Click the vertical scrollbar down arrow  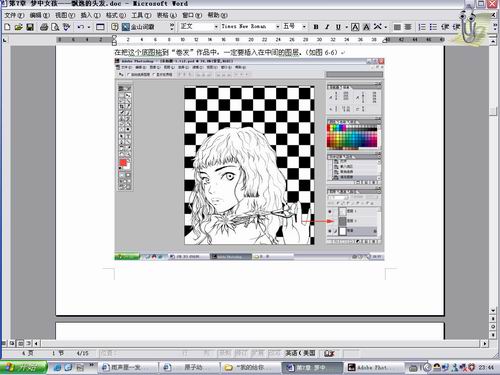point(493,310)
